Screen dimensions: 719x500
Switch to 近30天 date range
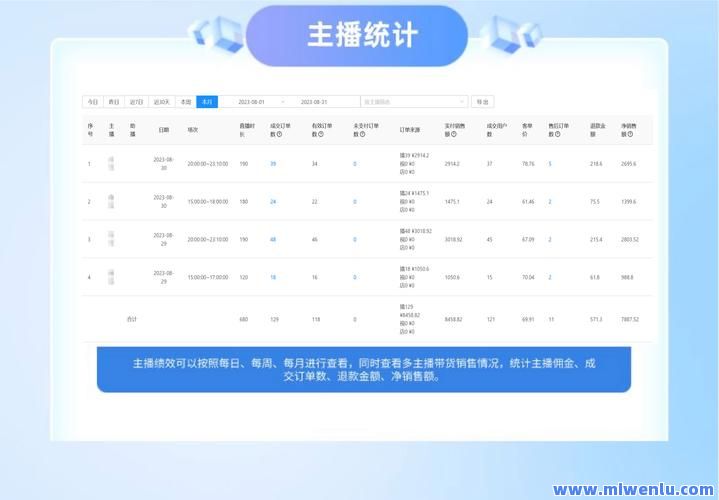pos(161,102)
